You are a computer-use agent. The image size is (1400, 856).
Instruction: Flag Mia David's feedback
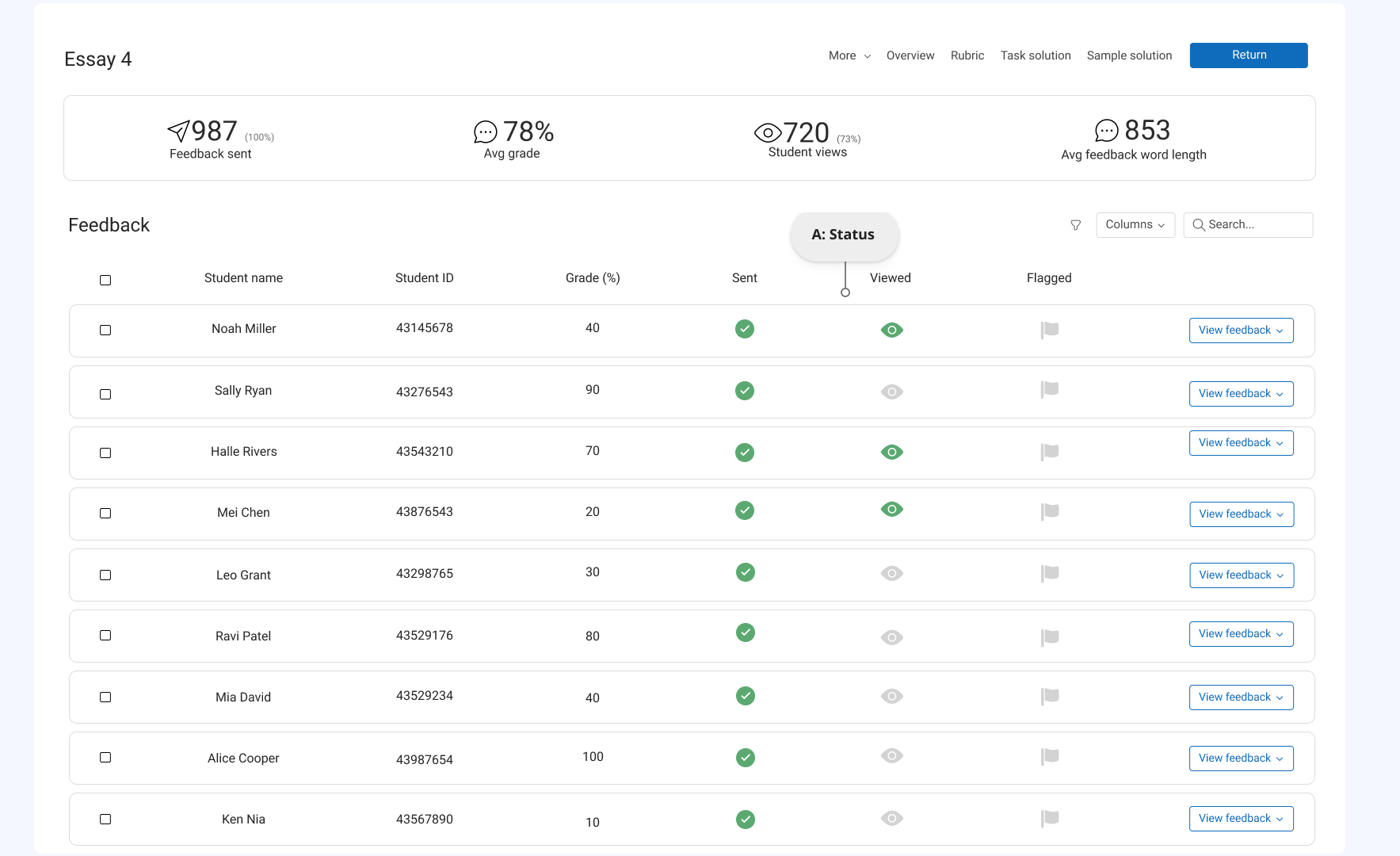[x=1050, y=696]
